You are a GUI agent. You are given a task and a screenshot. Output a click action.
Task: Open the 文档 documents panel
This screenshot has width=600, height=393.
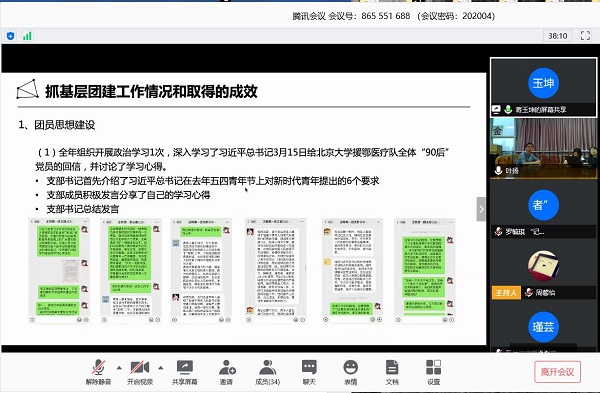click(392, 372)
